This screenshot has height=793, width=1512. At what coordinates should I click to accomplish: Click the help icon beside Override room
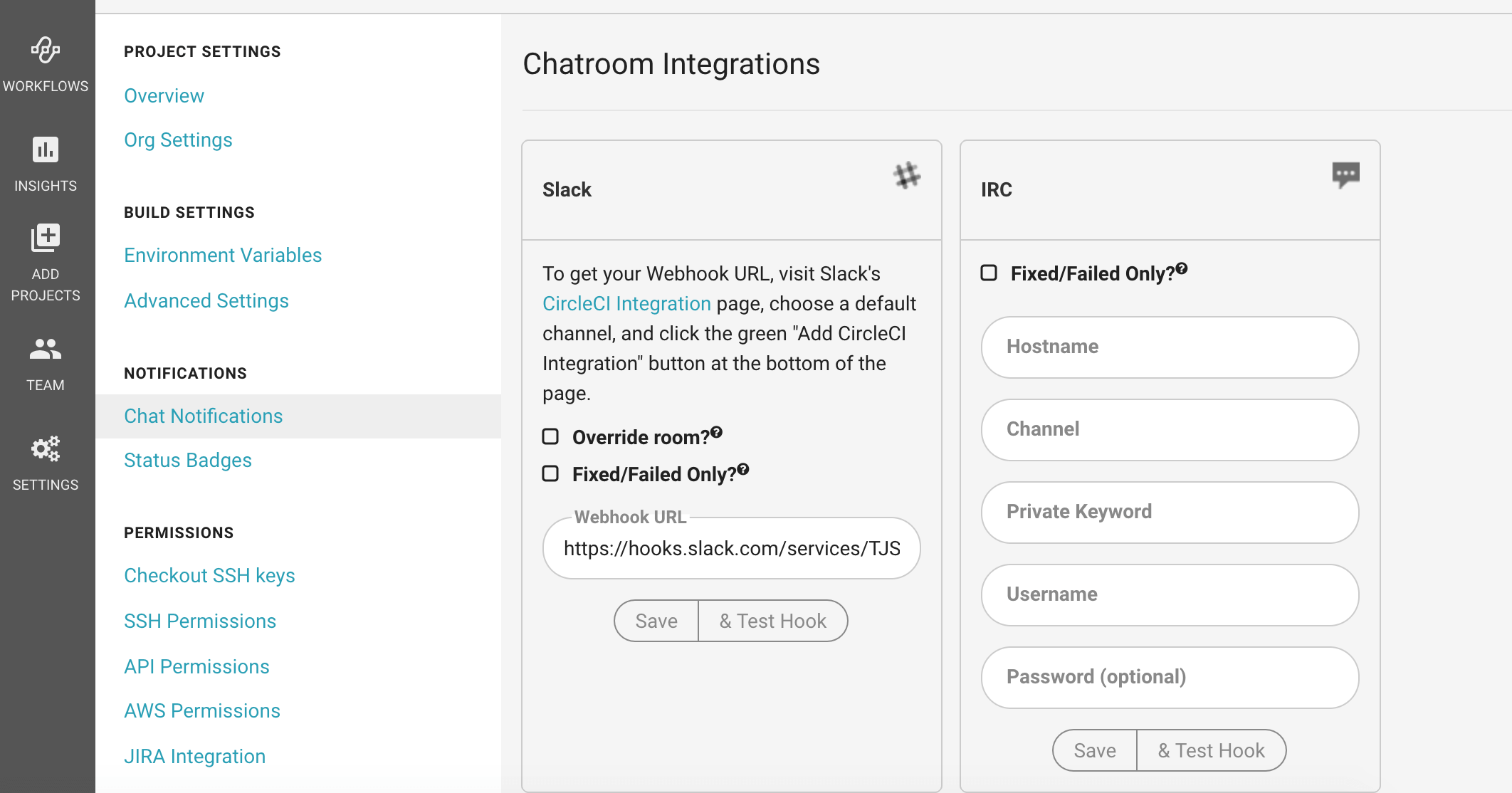pos(717,432)
